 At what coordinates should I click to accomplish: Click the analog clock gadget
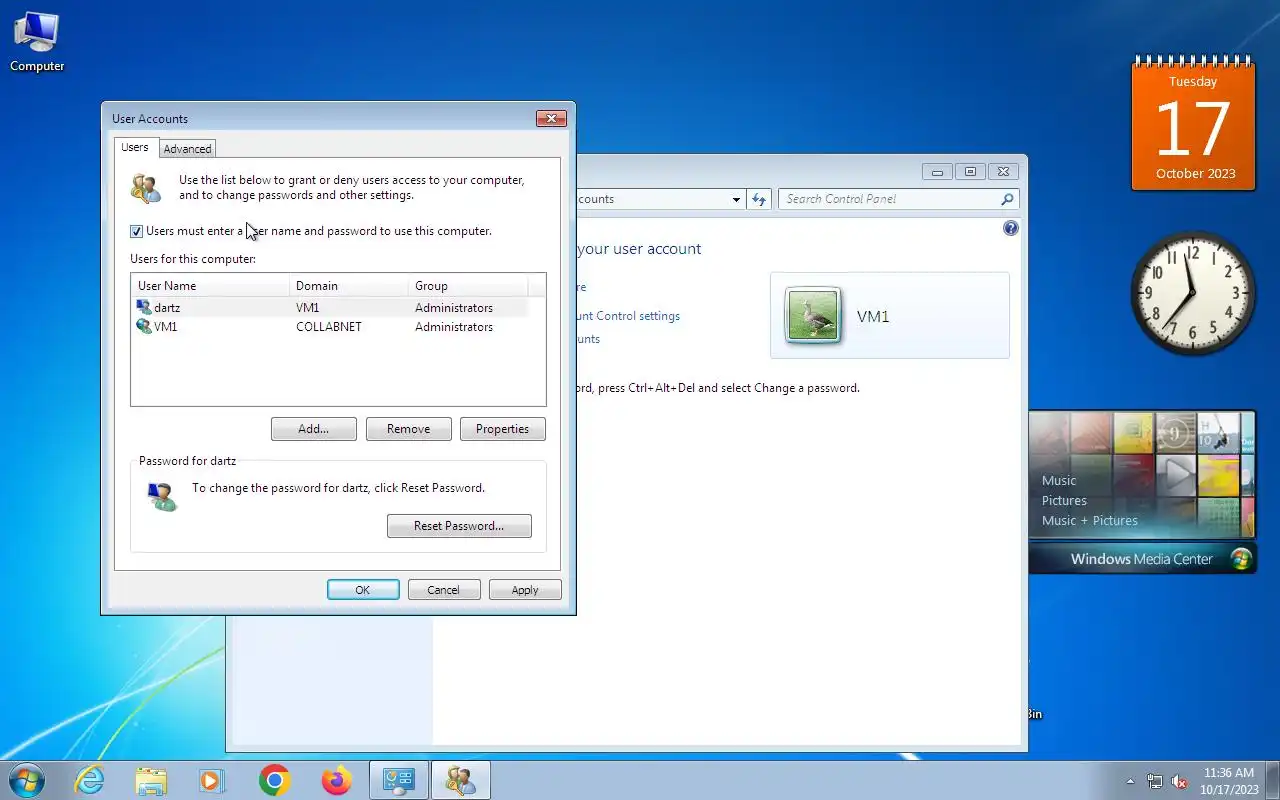click(1193, 293)
